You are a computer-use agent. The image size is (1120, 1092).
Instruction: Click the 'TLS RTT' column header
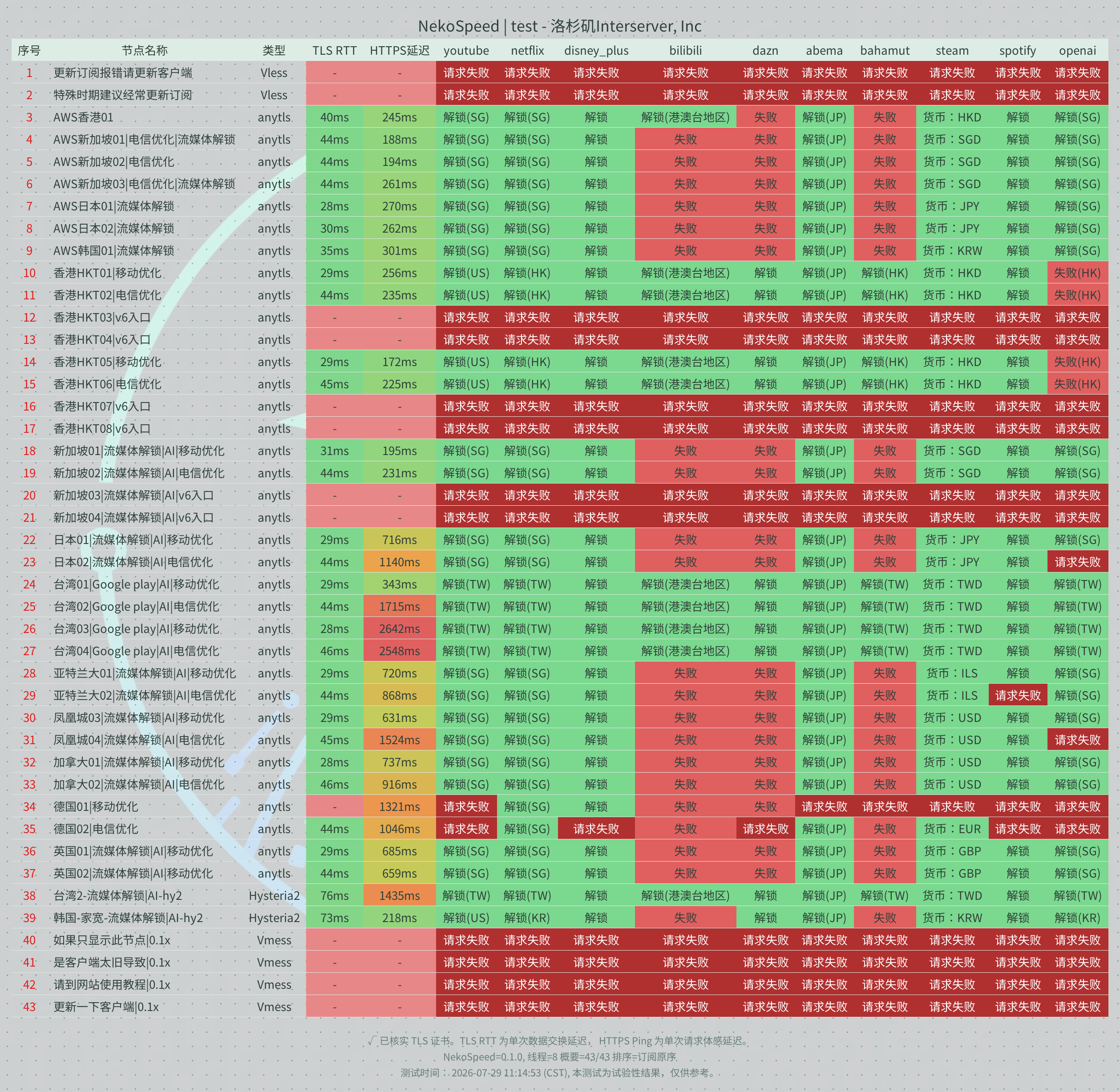click(x=335, y=50)
